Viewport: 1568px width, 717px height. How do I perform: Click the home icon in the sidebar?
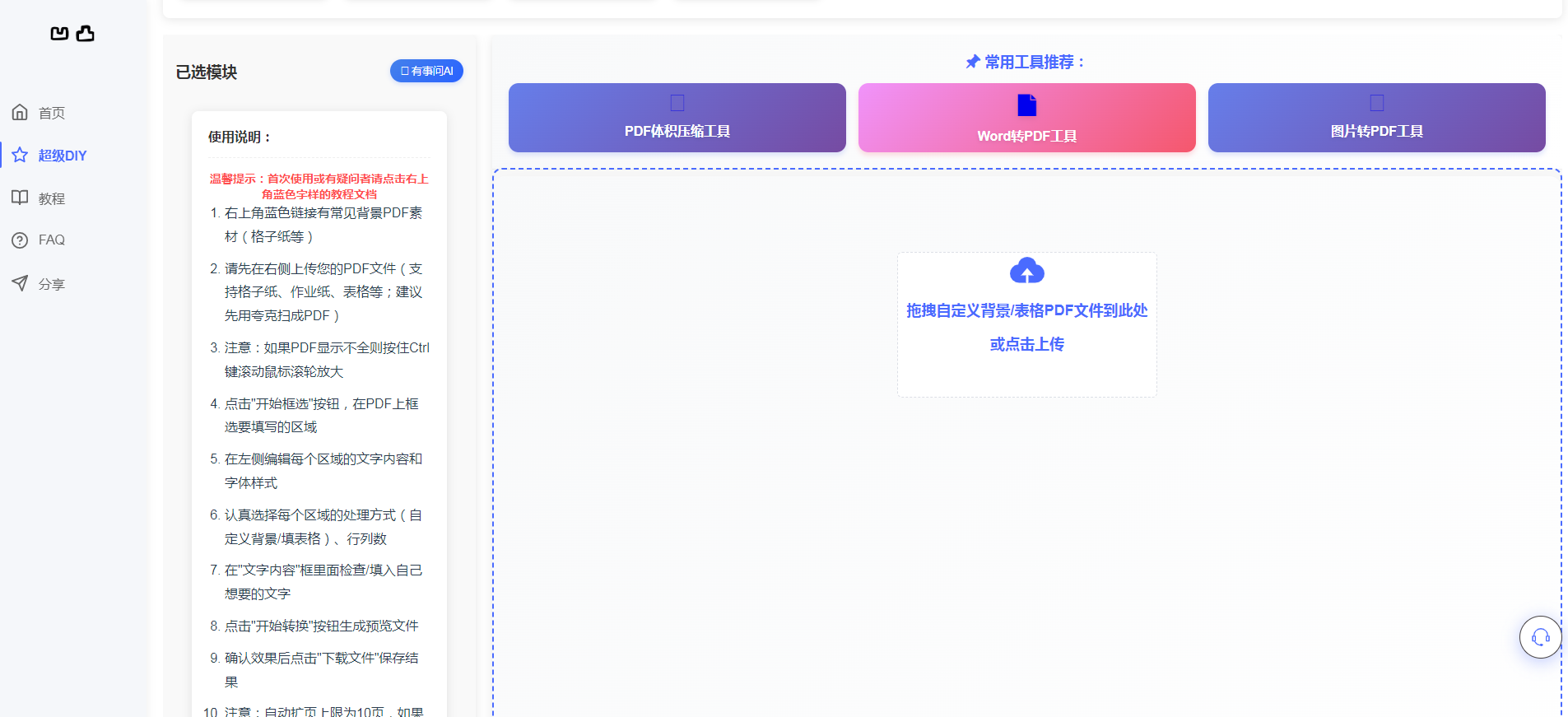(21, 112)
